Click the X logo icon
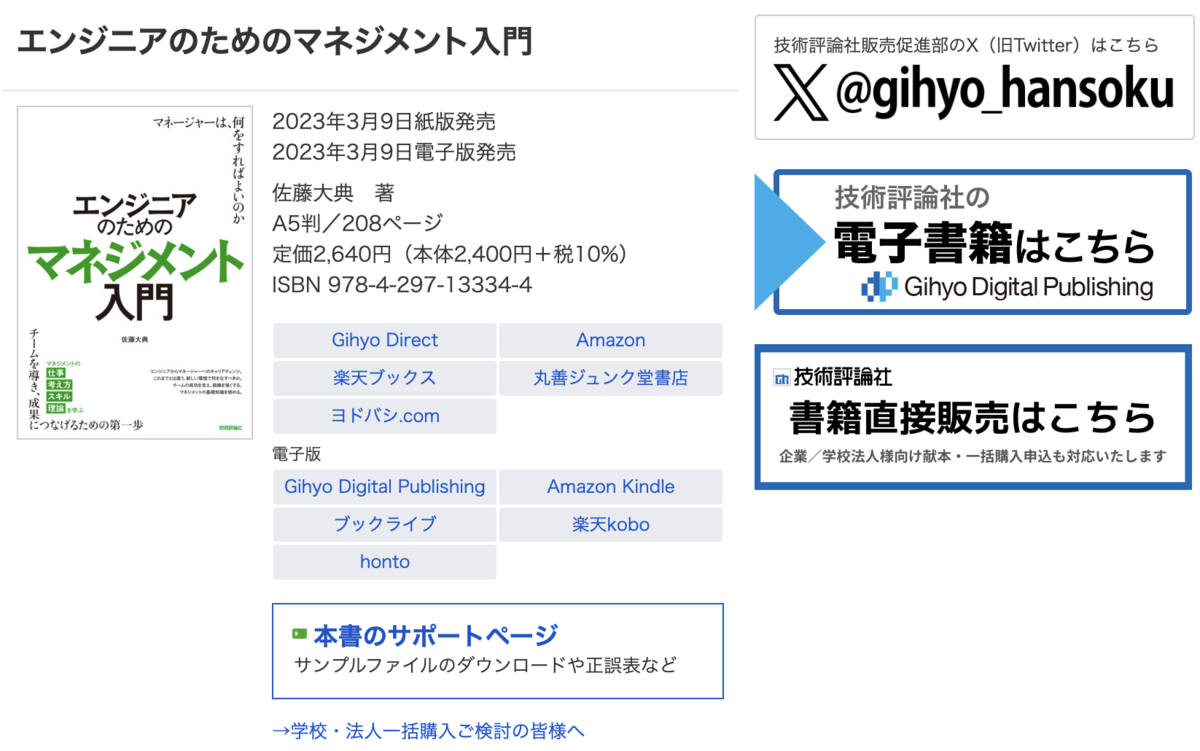 coord(802,91)
